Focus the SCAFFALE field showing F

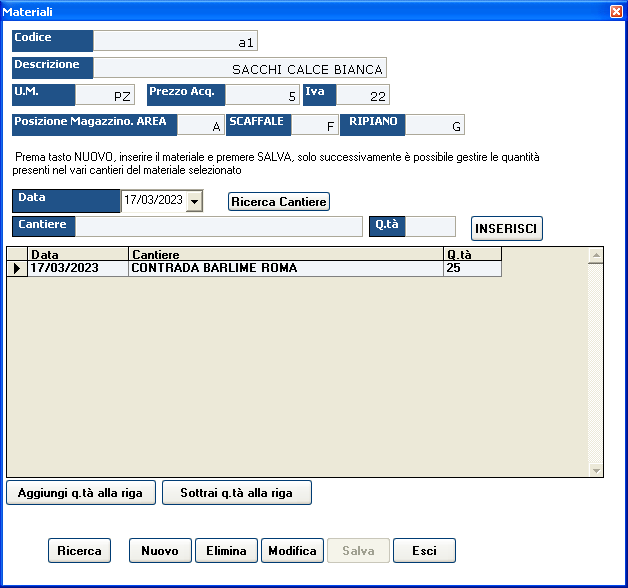[x=315, y=125]
